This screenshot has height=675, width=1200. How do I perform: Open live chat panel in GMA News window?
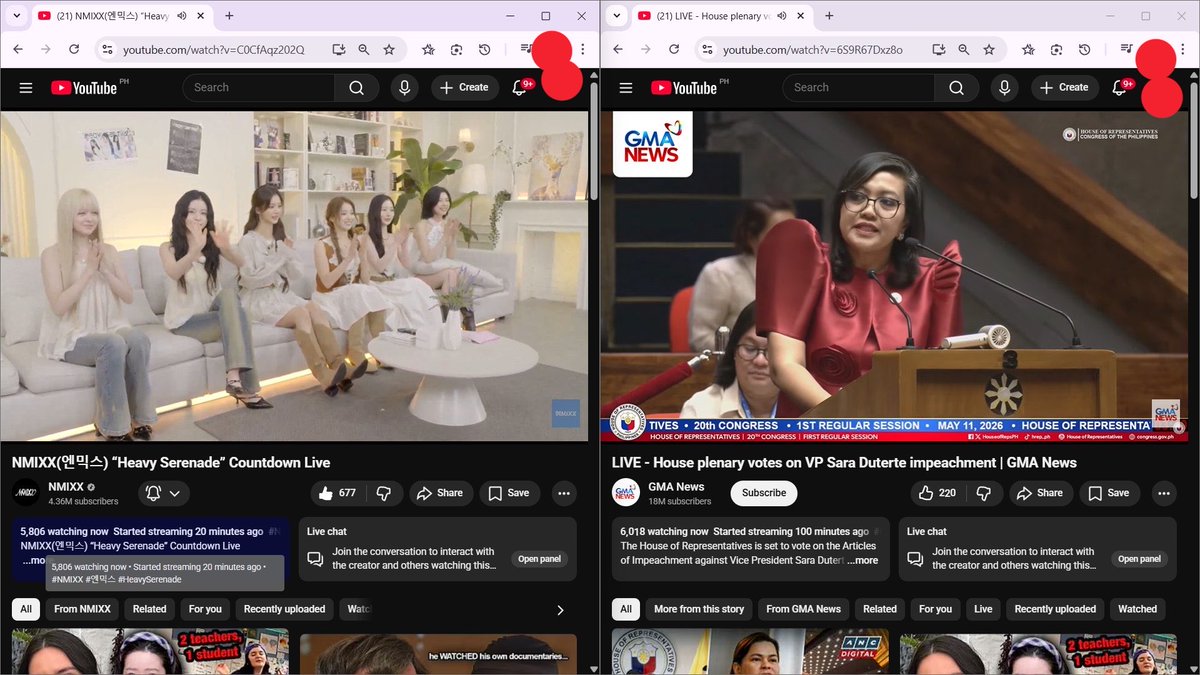(1140, 559)
